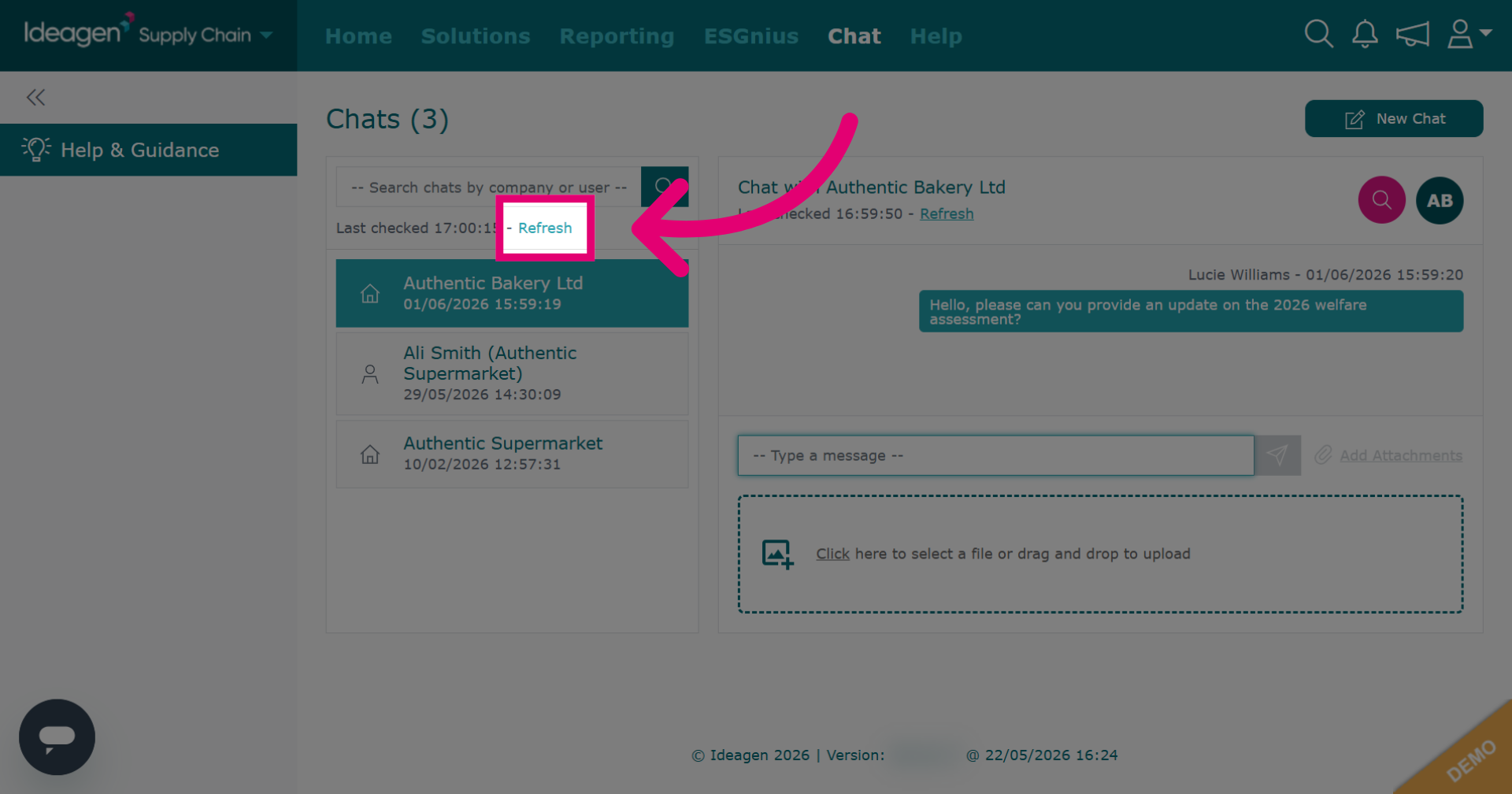This screenshot has height=794, width=1512.
Task: Open Help & Guidance in sidebar
Action: (148, 150)
